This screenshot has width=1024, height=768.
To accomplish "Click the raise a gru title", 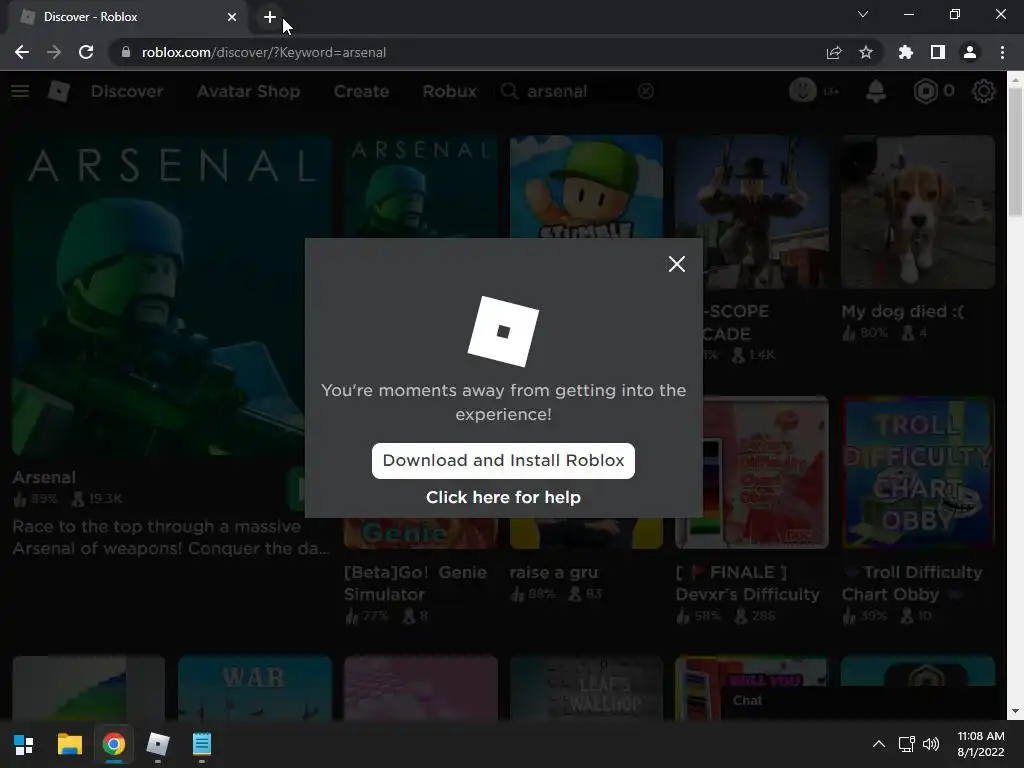I will (554, 572).
